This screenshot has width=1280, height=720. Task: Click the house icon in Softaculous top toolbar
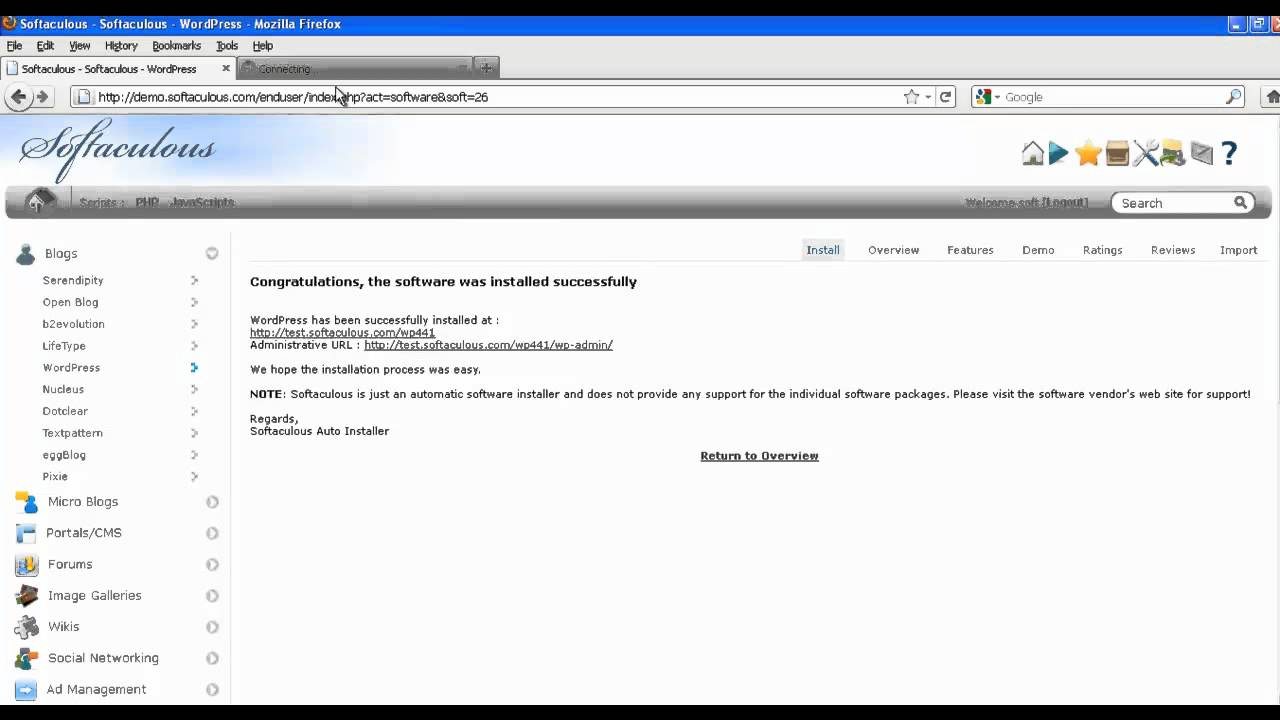(x=1032, y=153)
